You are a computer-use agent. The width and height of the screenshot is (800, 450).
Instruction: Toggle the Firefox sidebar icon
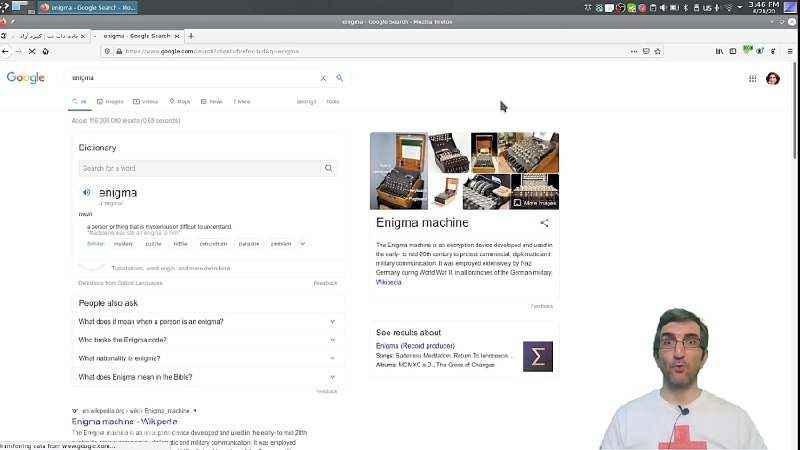click(733, 51)
